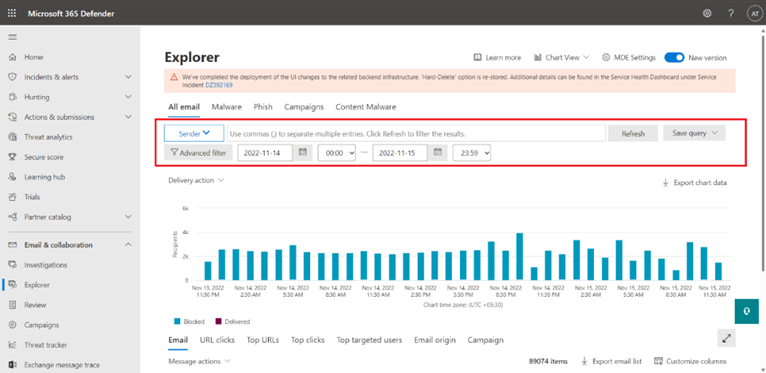Viewport: 766px width, 373px height.
Task: Click the Campaigns target icon in sidebar
Action: point(13,325)
